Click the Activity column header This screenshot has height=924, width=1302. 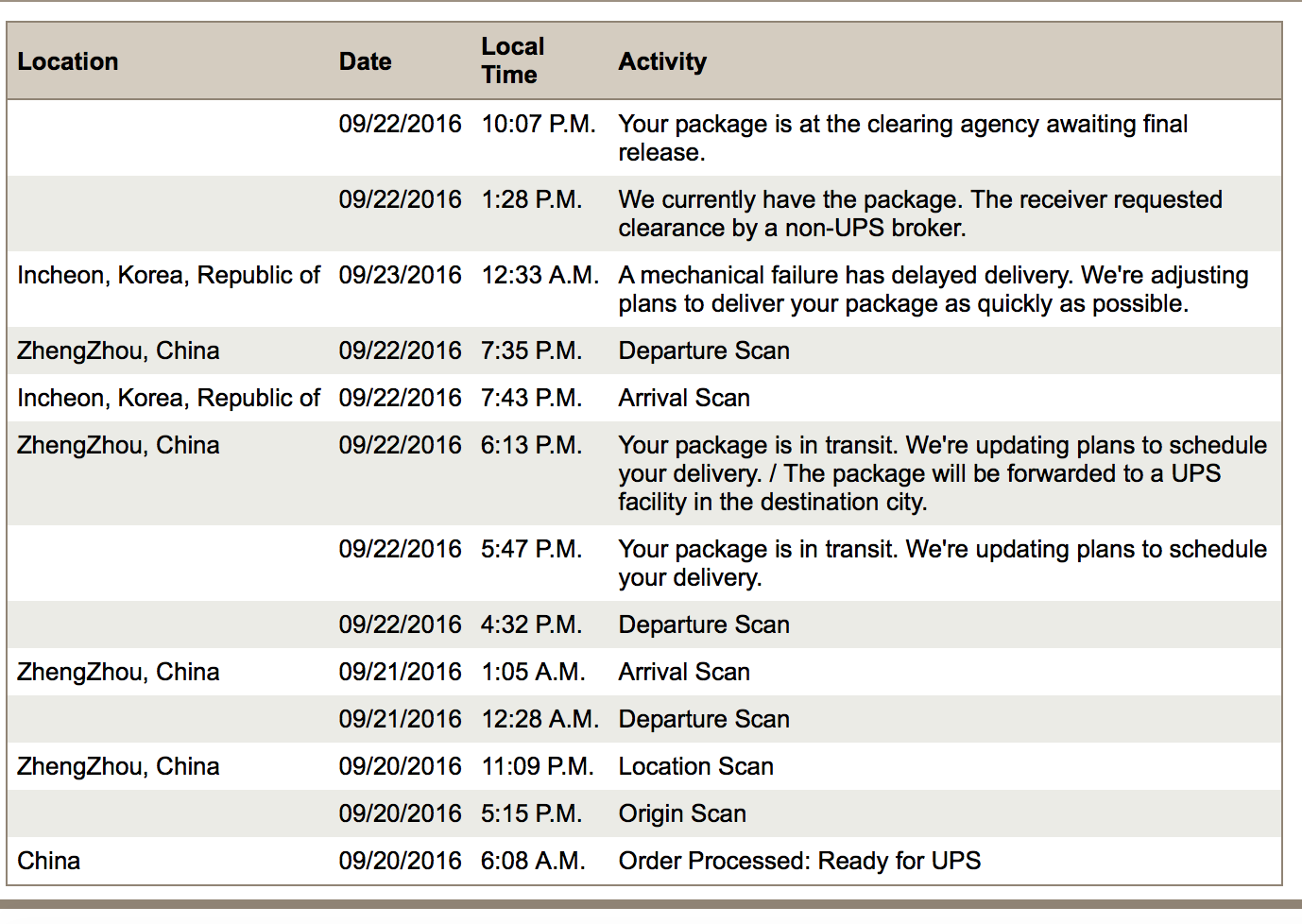click(662, 61)
